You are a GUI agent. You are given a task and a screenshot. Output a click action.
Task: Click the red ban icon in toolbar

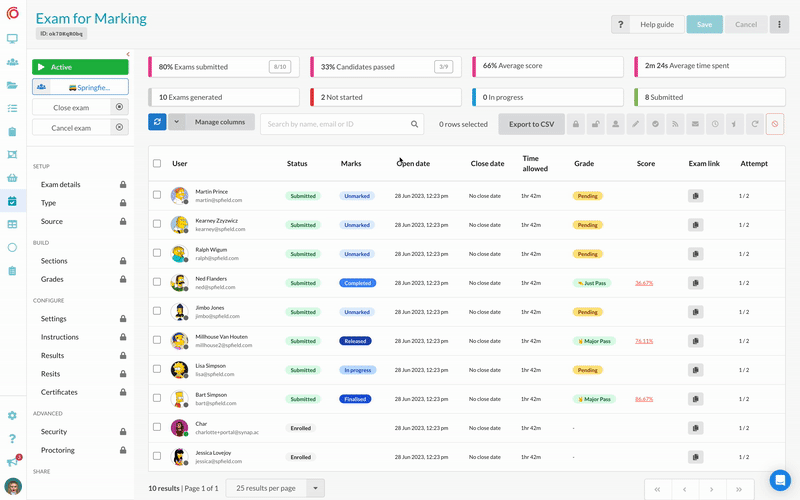775,124
